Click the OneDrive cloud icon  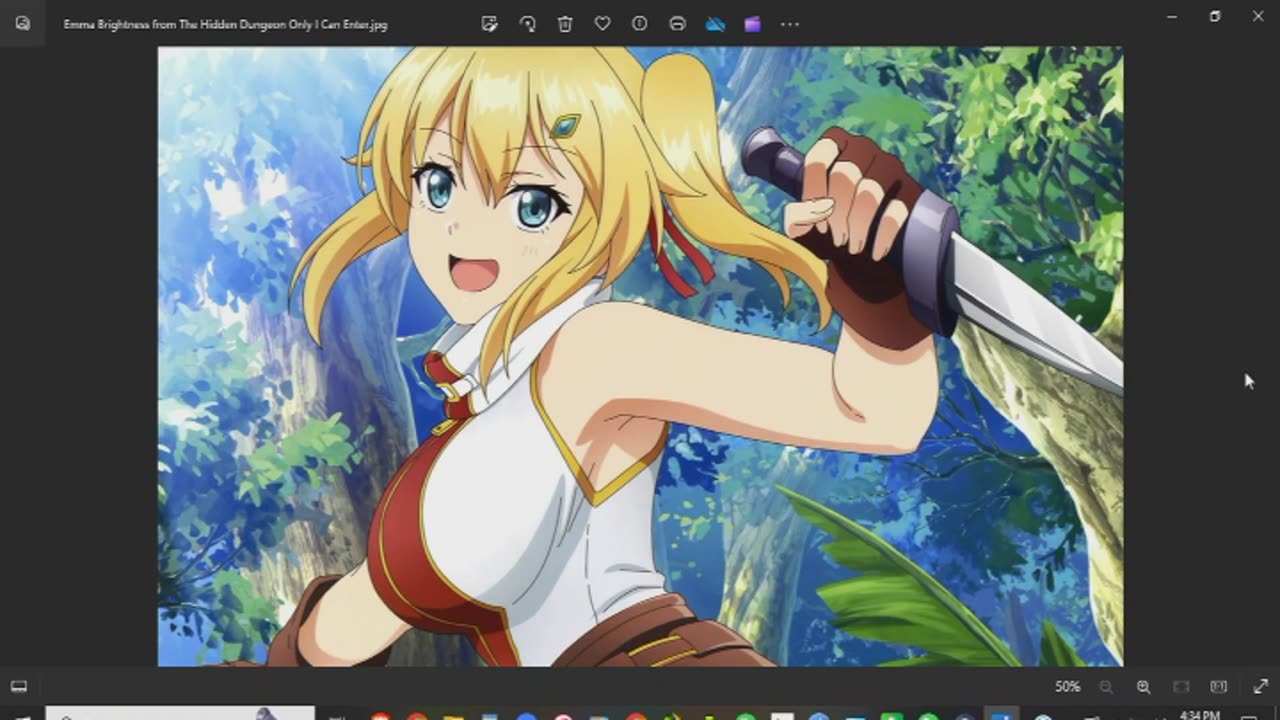(x=715, y=24)
